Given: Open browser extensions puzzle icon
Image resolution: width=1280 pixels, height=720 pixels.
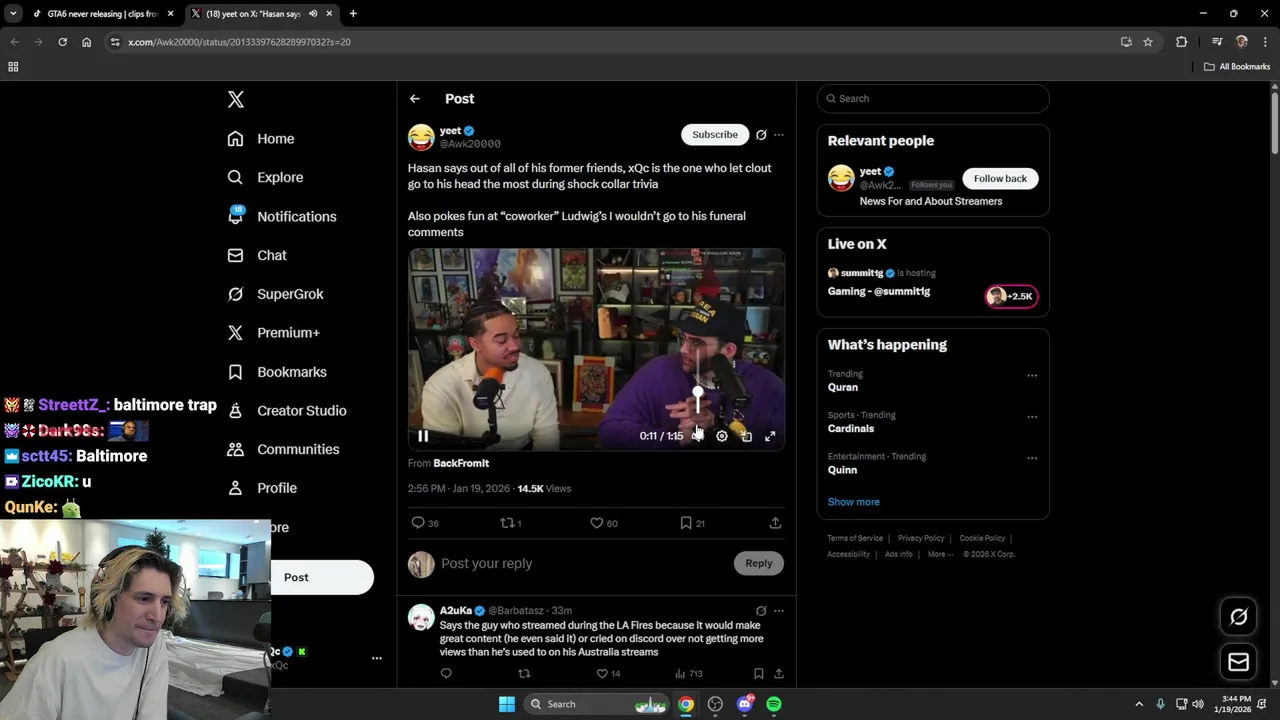Looking at the screenshot, I should coord(1182,42).
